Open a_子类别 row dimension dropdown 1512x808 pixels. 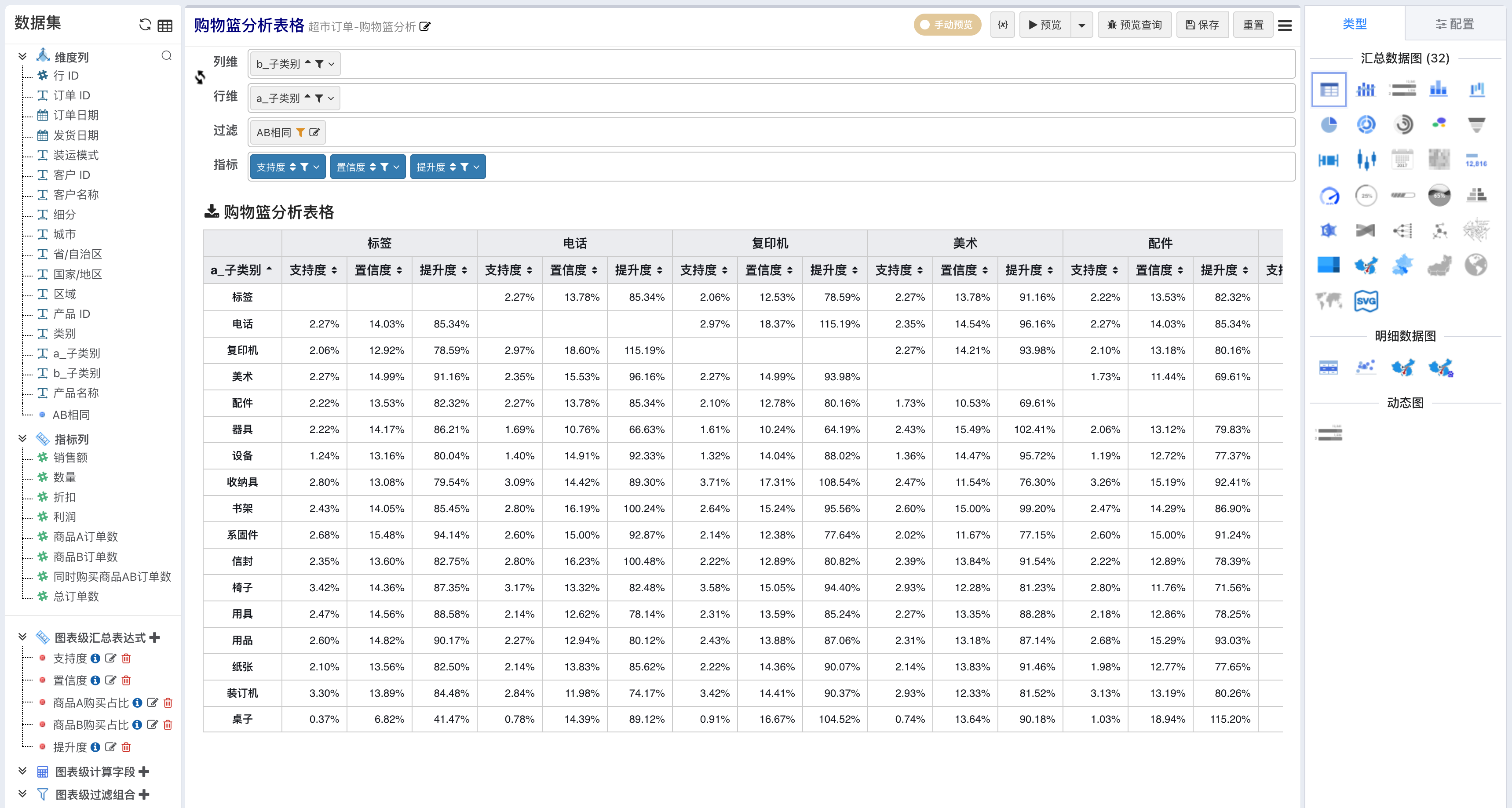331,98
